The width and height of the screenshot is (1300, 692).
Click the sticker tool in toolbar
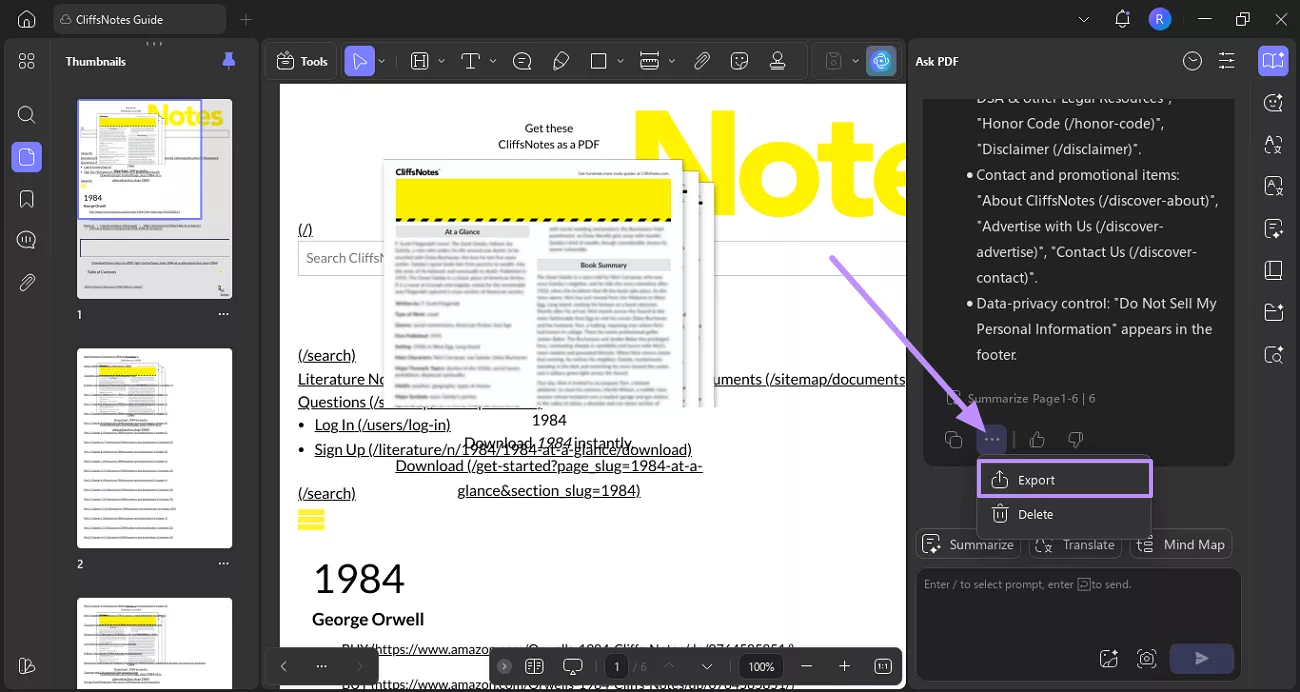click(740, 61)
